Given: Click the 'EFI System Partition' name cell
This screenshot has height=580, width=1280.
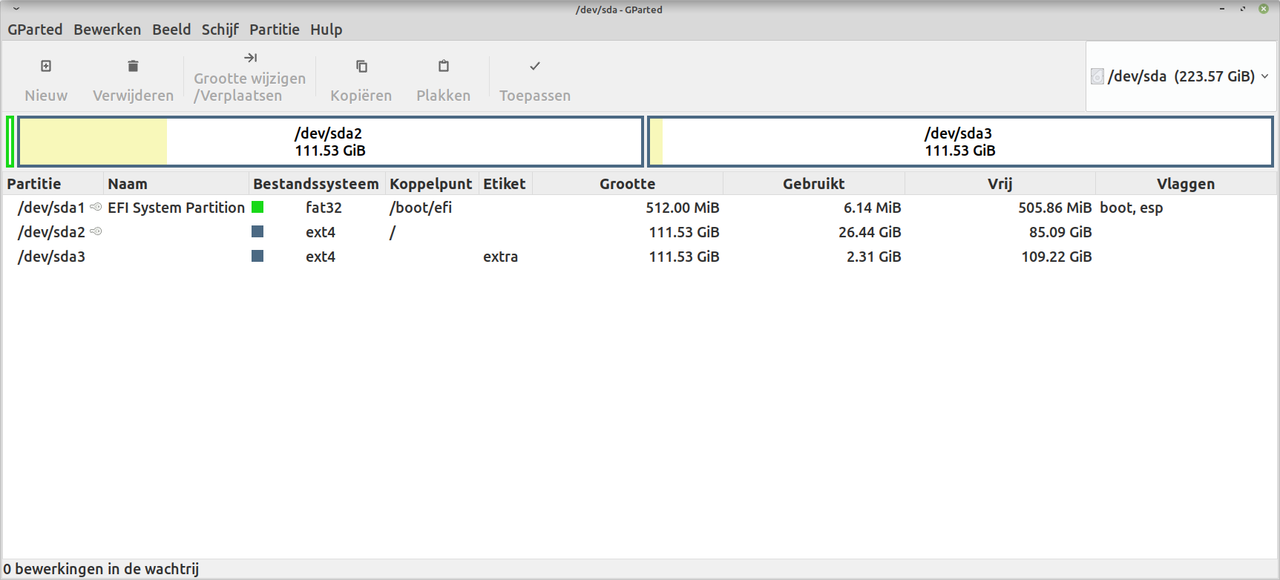Looking at the screenshot, I should click(176, 207).
